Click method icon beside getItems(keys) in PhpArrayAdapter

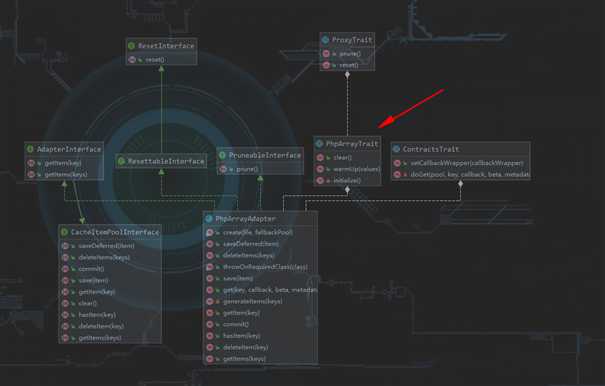[210, 359]
